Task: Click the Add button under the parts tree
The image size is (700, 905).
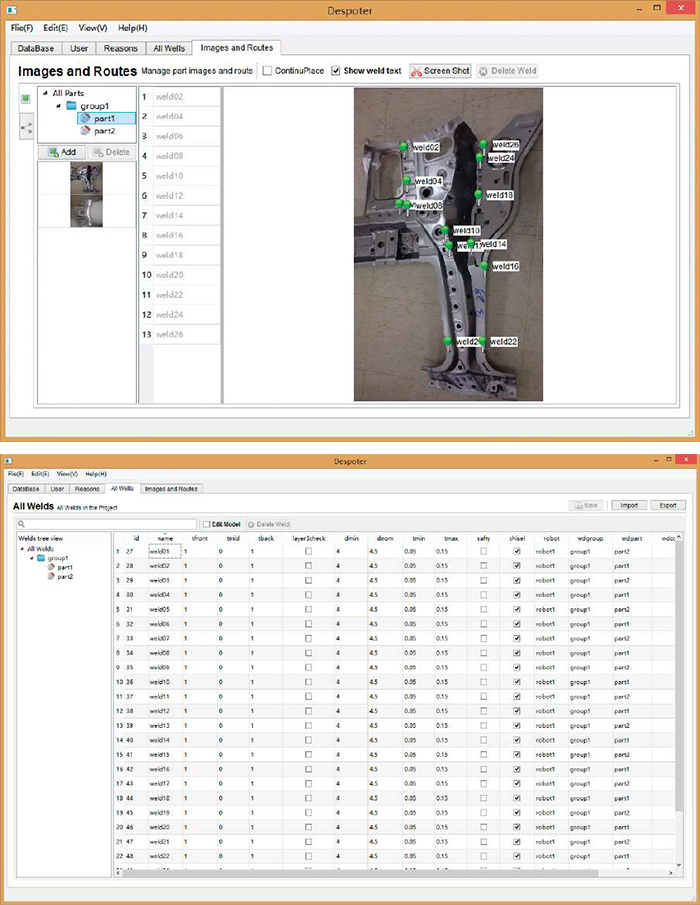Action: [x=62, y=152]
